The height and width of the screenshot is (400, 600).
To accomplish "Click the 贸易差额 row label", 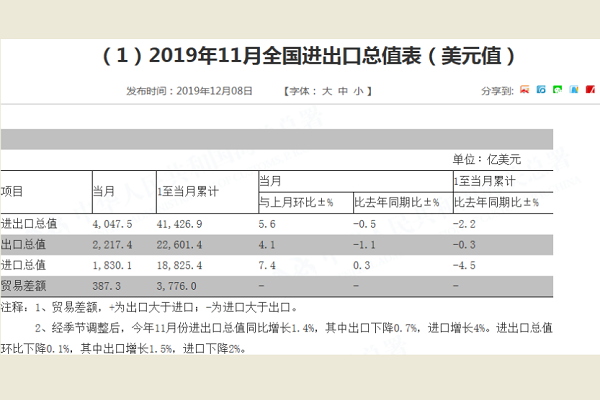I will [x=23, y=286].
